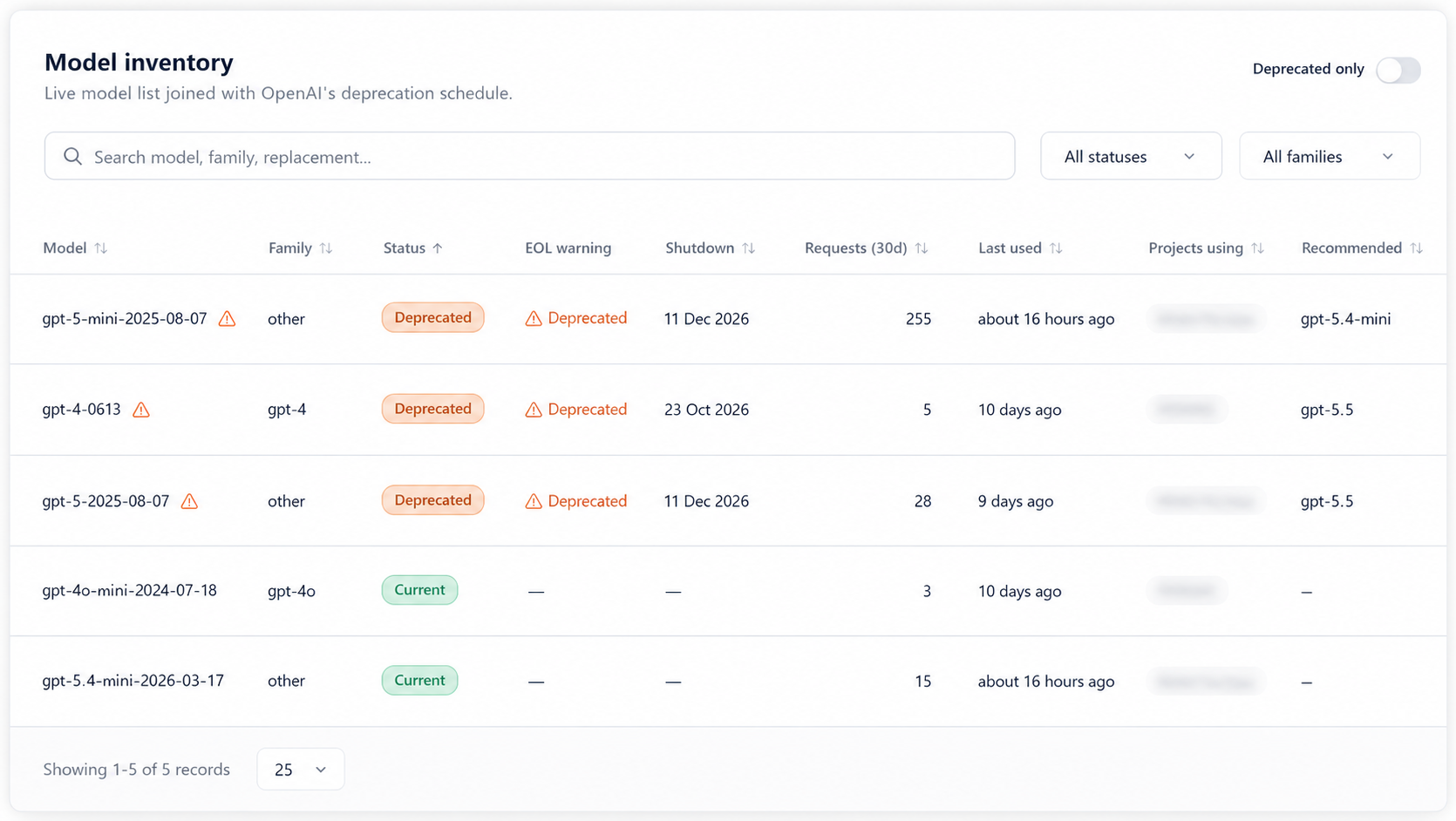Click the search magnifier icon

pyautogui.click(x=72, y=156)
